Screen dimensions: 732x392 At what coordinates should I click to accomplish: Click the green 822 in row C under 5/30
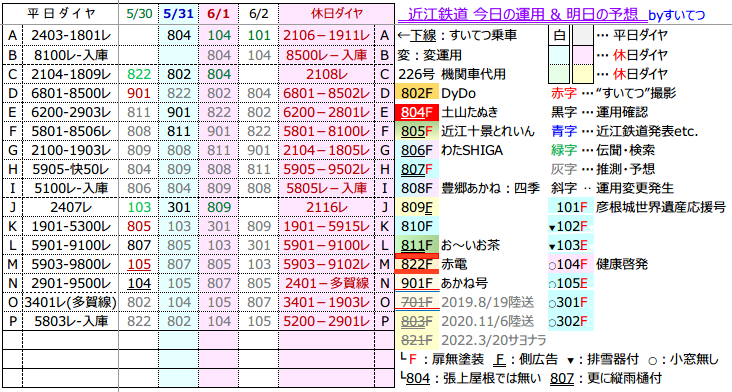click(x=139, y=74)
